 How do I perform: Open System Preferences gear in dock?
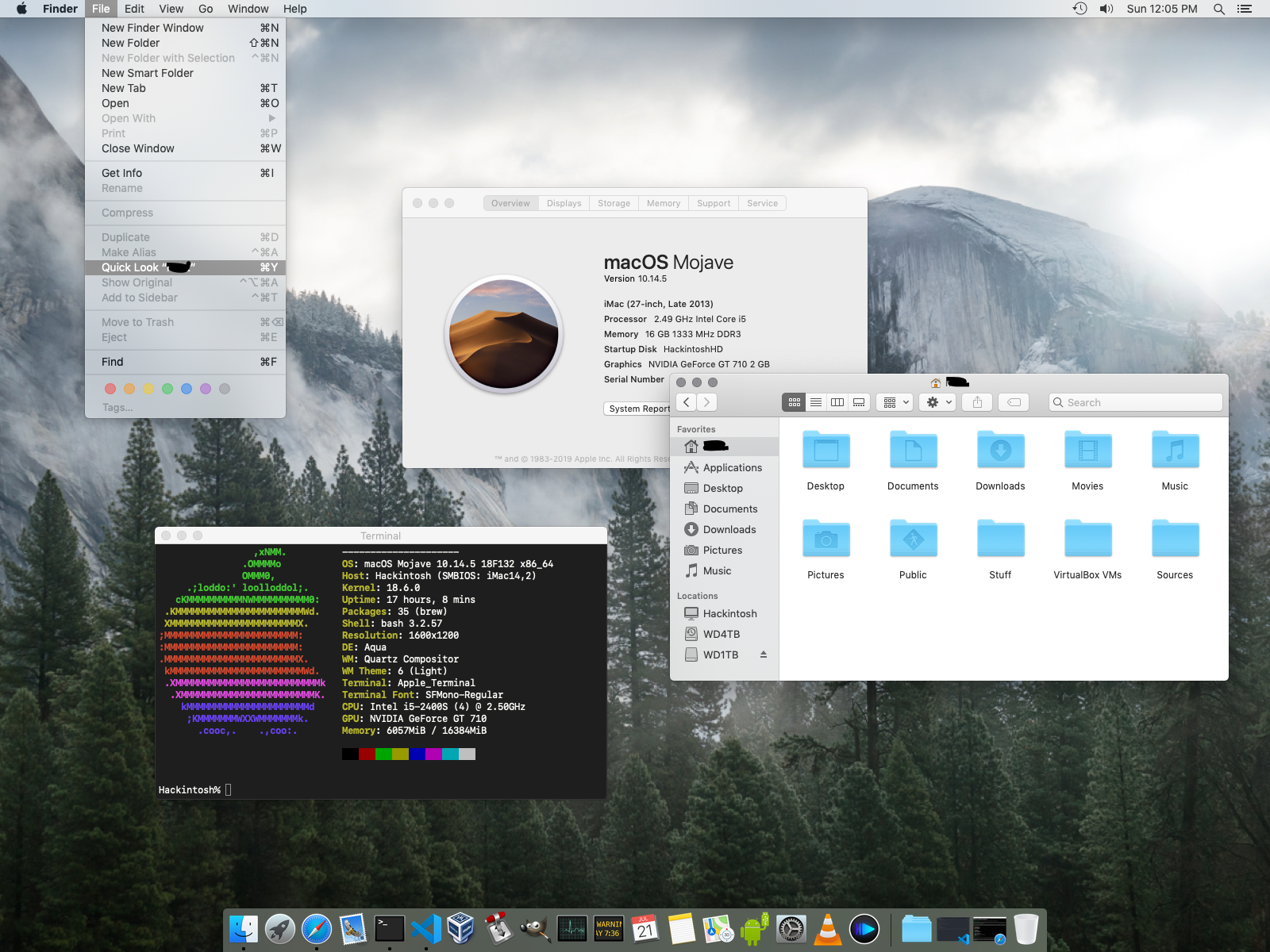[x=791, y=929]
